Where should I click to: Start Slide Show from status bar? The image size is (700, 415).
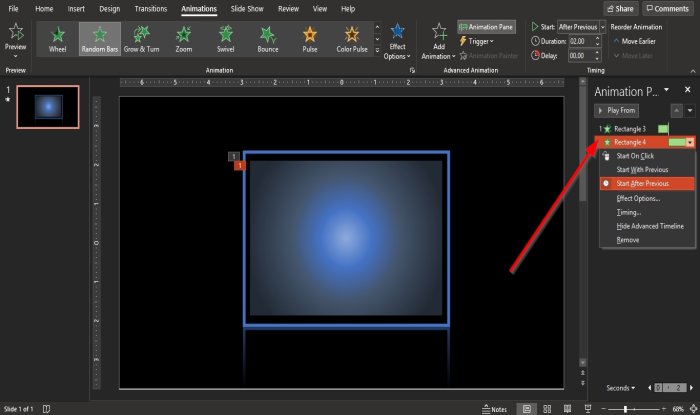click(588, 409)
